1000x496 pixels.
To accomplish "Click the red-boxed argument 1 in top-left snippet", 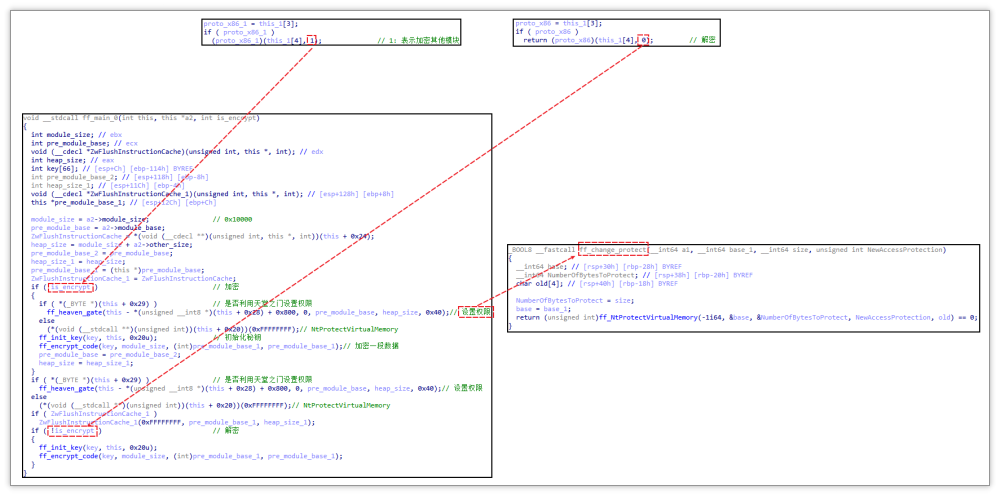I will 313,40.
